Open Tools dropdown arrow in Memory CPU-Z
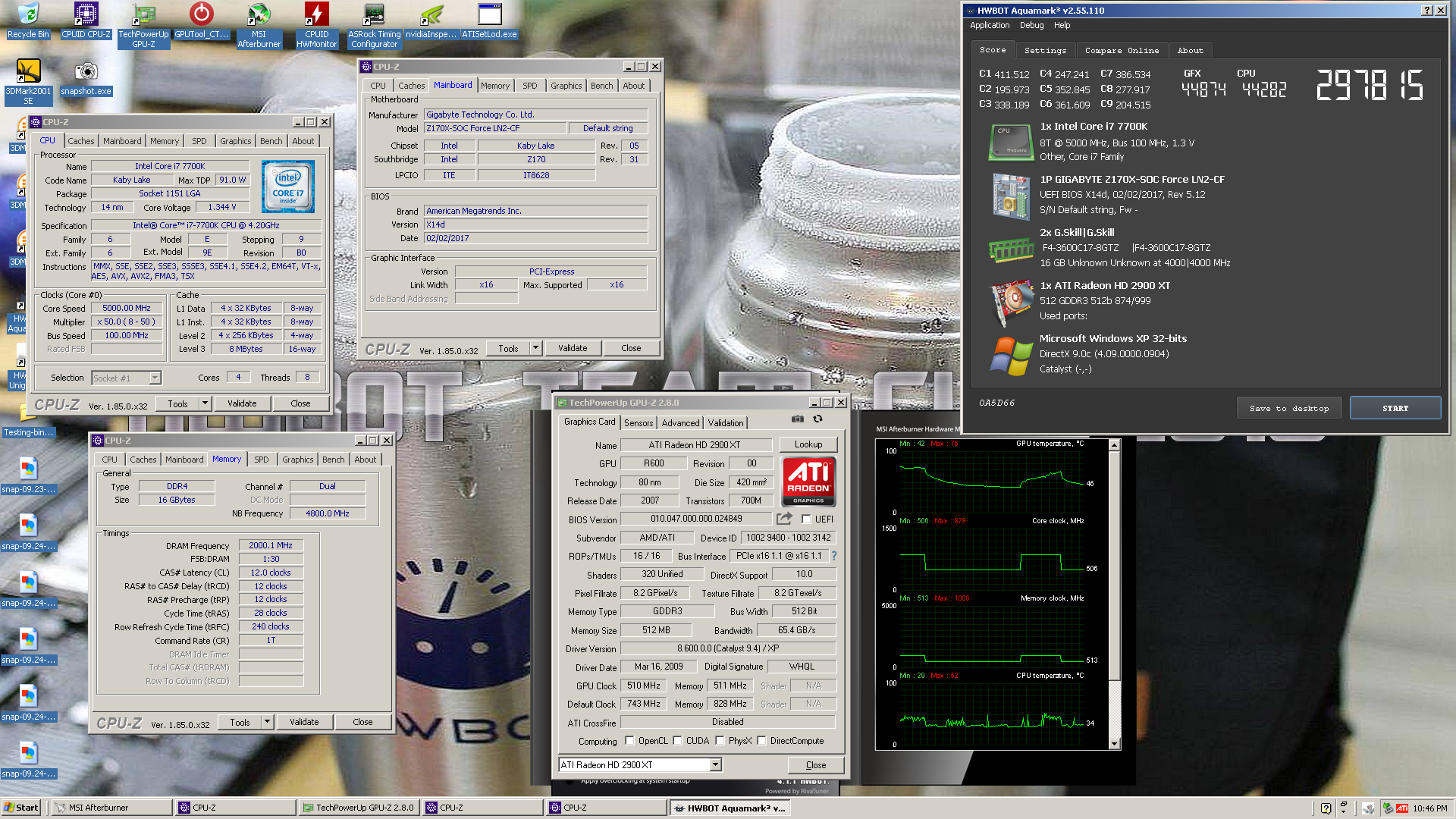Viewport: 1456px width, 819px height. (267, 722)
